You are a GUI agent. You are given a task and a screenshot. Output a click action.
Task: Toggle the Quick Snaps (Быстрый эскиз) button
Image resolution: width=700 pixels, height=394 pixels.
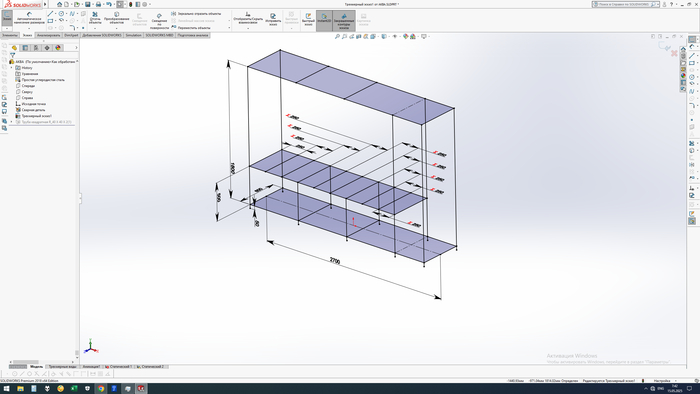point(308,20)
